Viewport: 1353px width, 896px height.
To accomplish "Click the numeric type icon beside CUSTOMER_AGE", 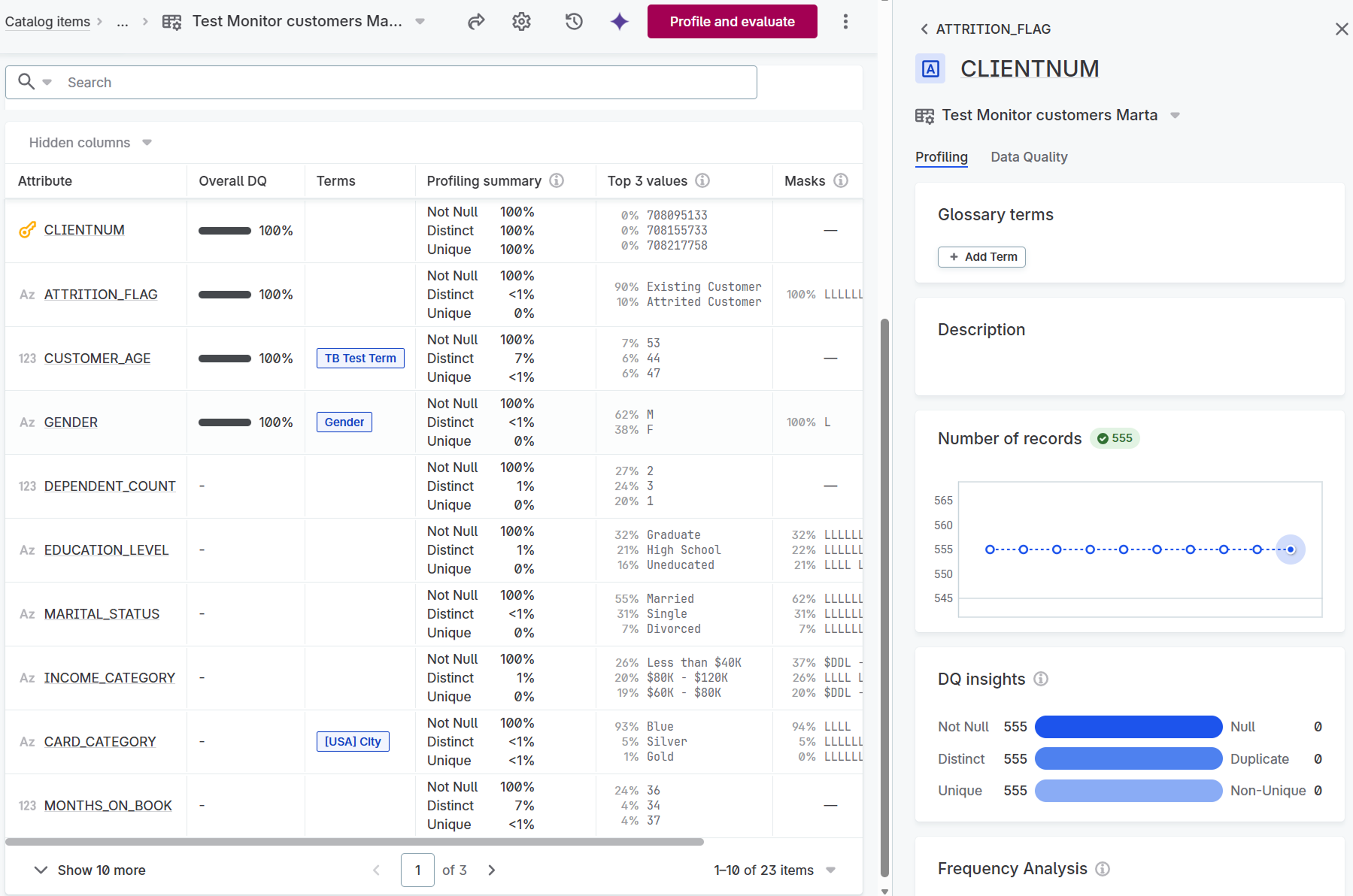I will [26, 359].
